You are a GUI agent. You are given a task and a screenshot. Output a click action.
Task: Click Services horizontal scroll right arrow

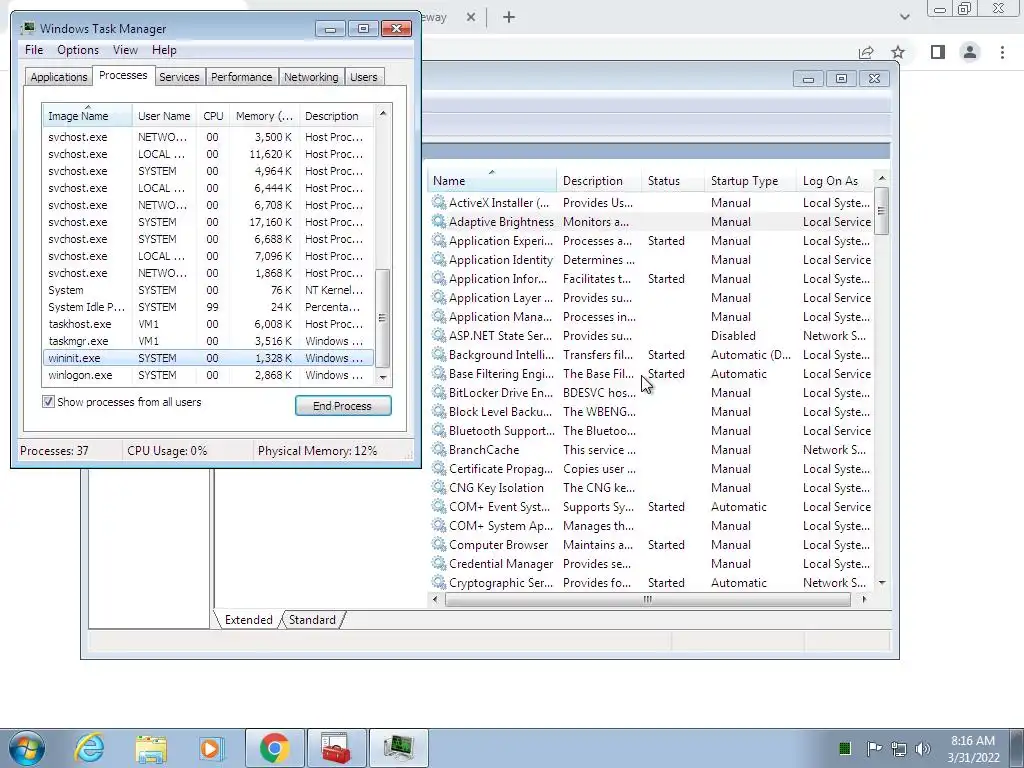[x=865, y=599]
